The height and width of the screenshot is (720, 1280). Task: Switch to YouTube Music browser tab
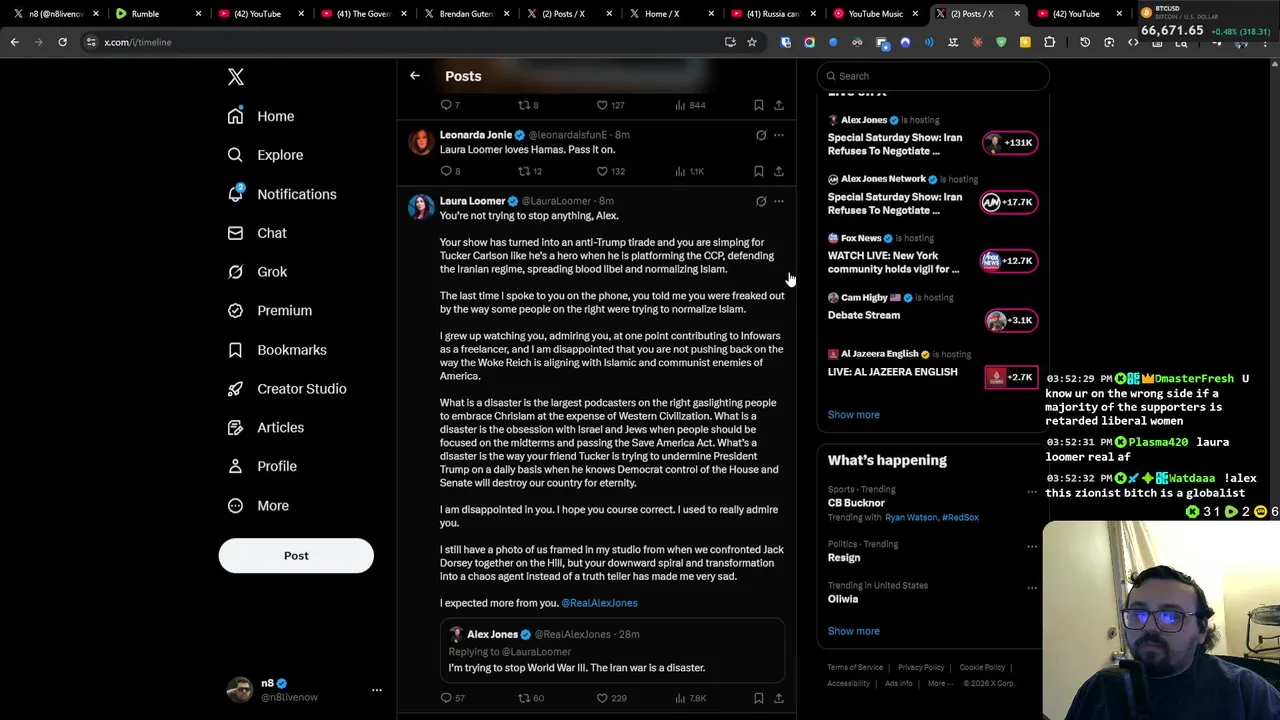875,14
